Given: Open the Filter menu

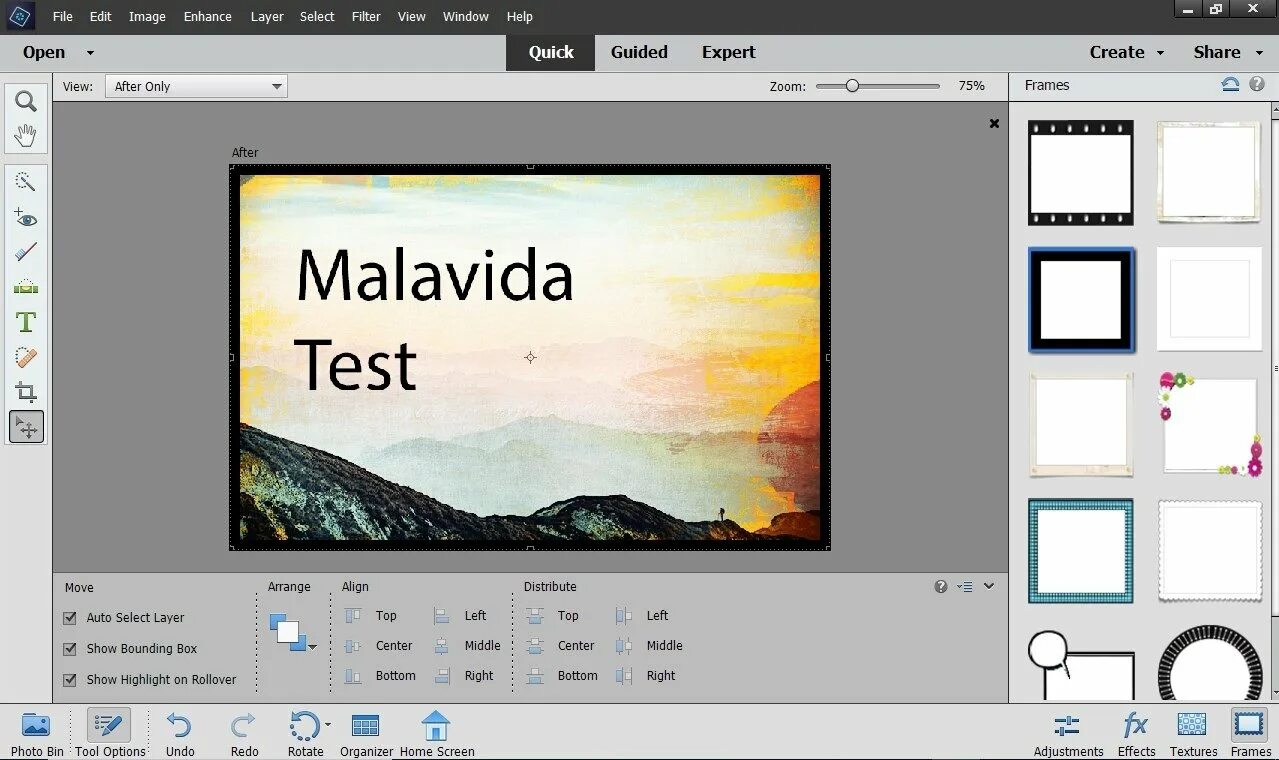Looking at the screenshot, I should [366, 16].
